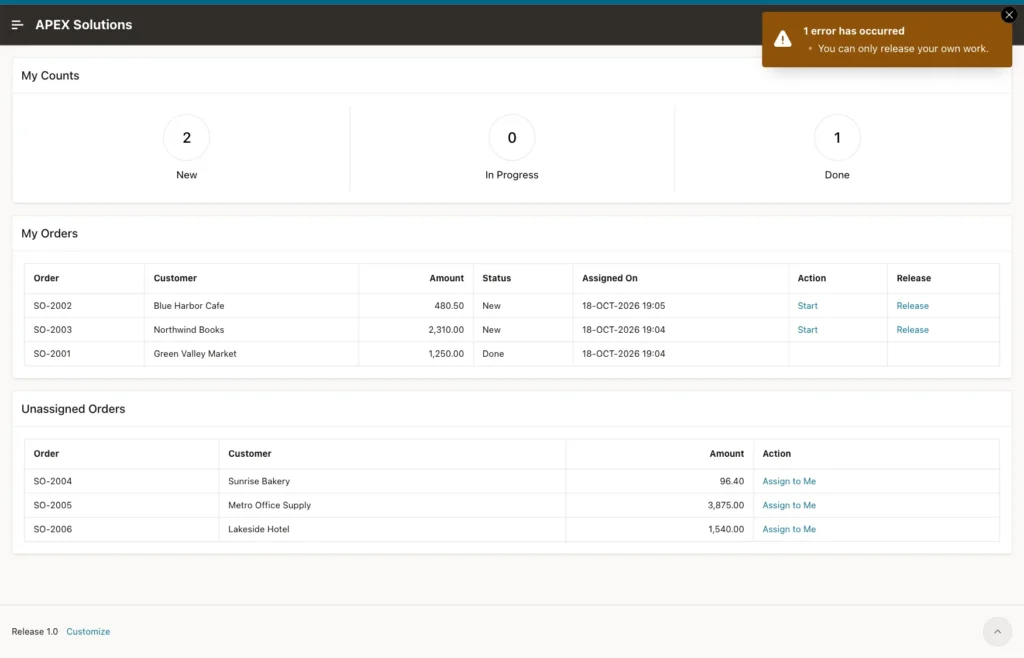Screen dimensions: 1024x658
Task: Click the 96.40 amount cell
Action: [x=660, y=481]
